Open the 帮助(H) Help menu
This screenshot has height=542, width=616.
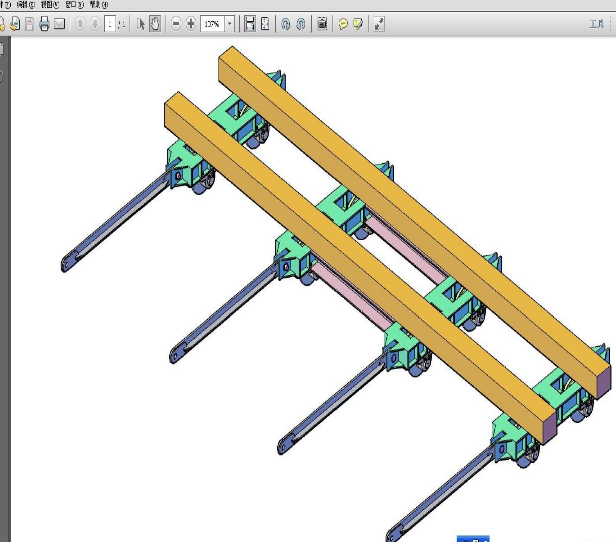click(x=99, y=5)
